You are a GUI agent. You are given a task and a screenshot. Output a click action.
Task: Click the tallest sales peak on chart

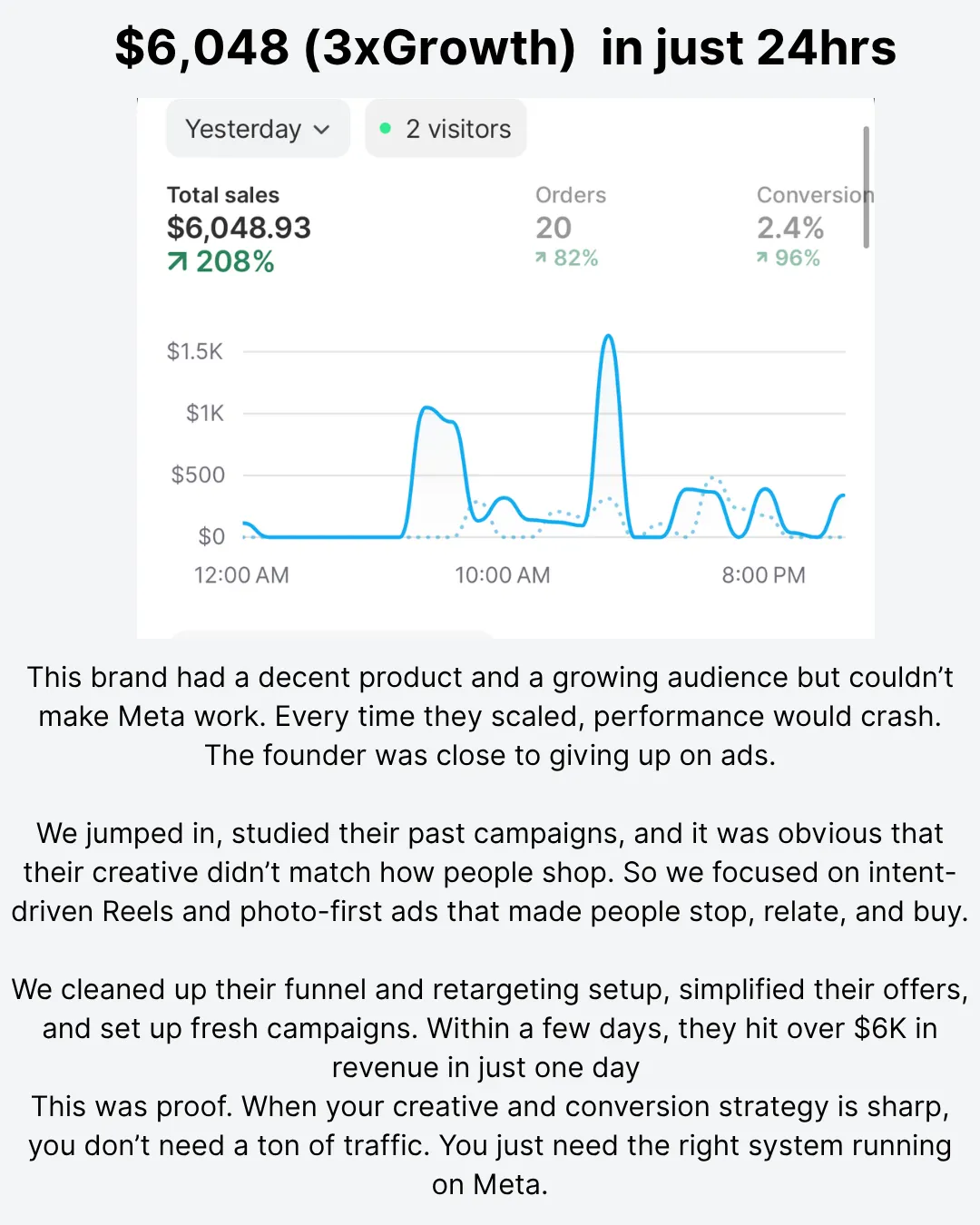[609, 338]
